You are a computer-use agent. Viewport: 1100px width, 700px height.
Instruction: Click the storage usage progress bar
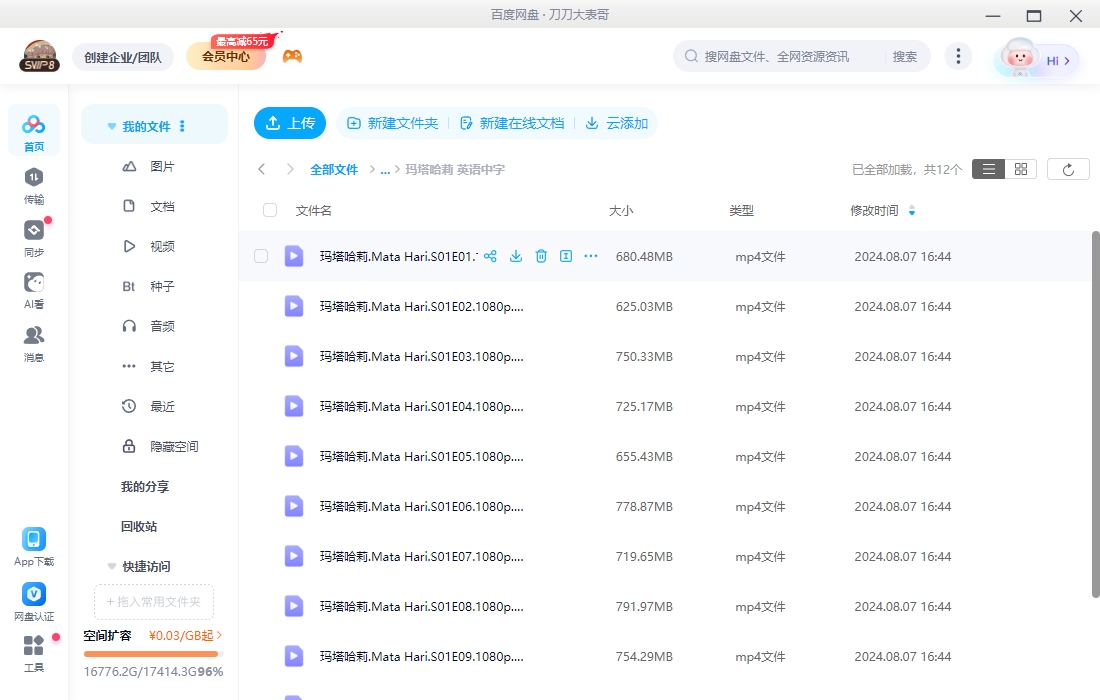click(x=151, y=653)
